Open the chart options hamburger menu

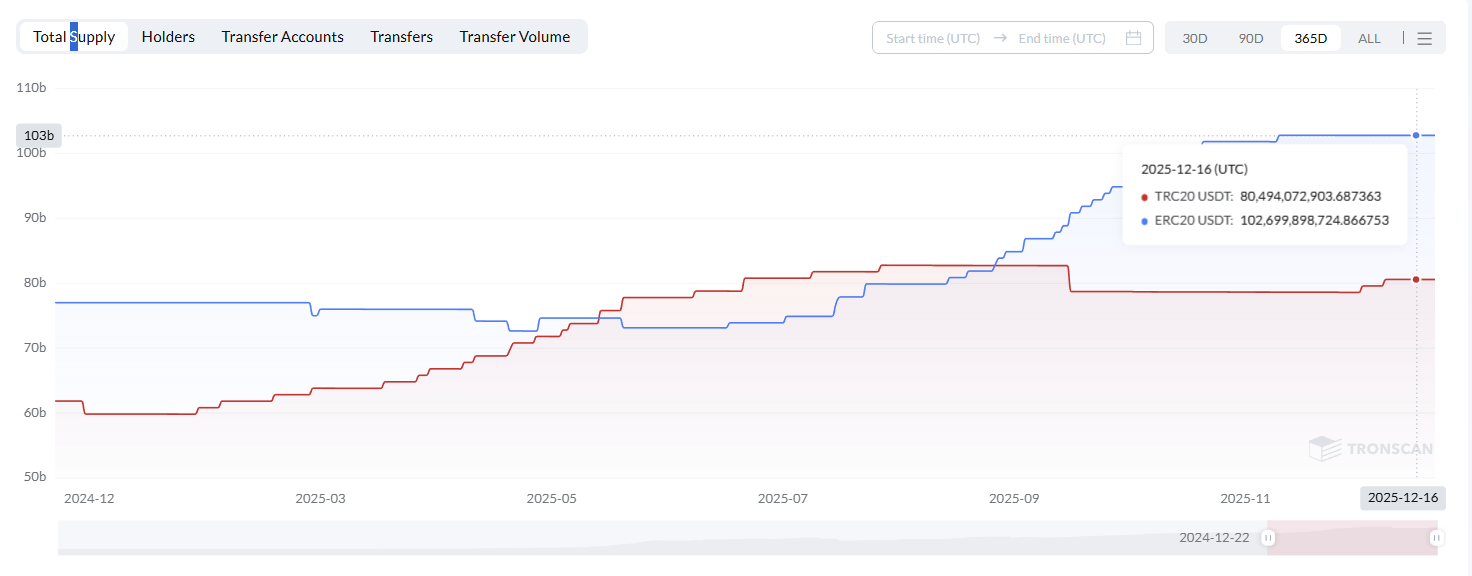(1425, 38)
